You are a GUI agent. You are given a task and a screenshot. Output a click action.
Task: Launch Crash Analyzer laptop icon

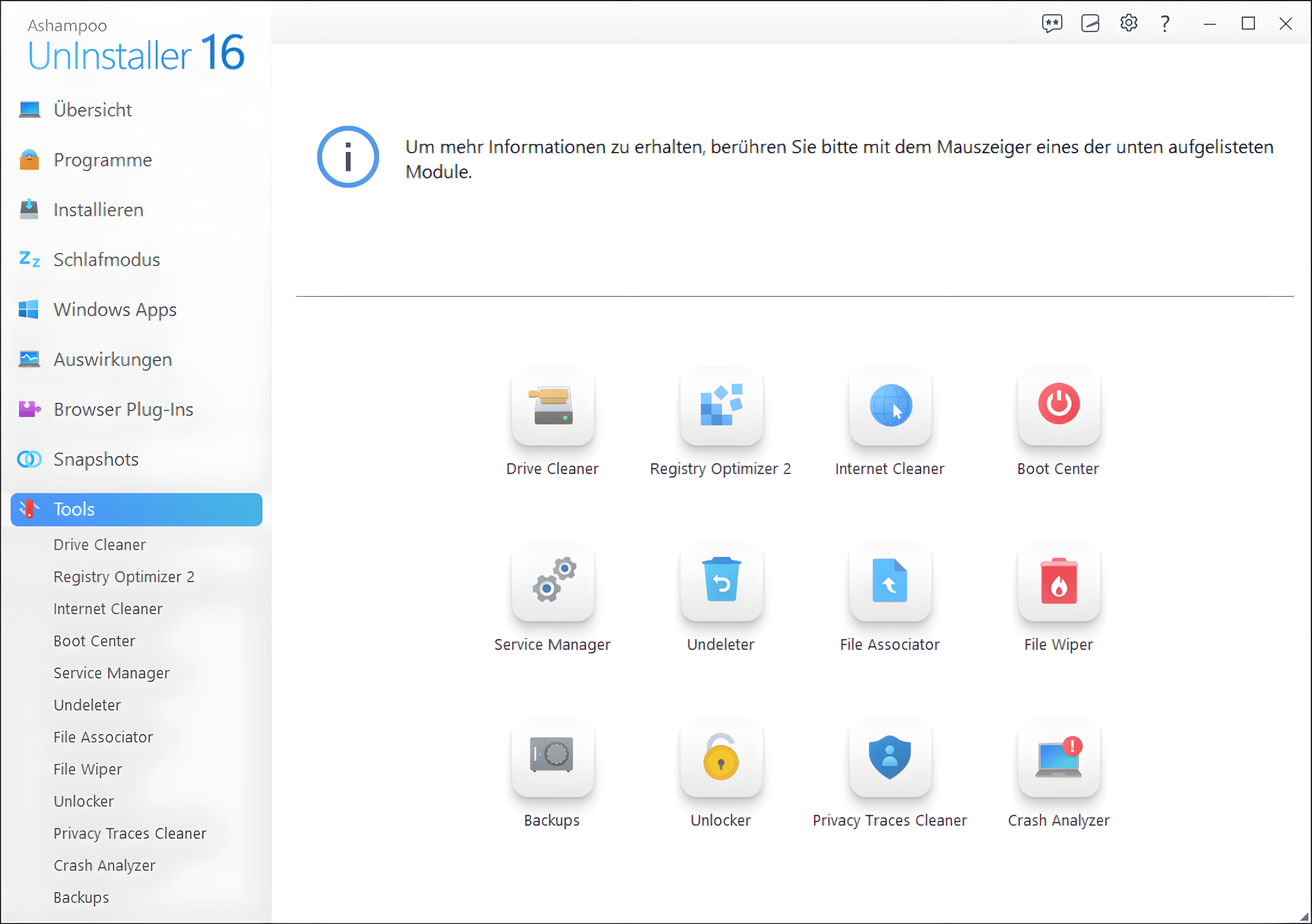(1058, 757)
